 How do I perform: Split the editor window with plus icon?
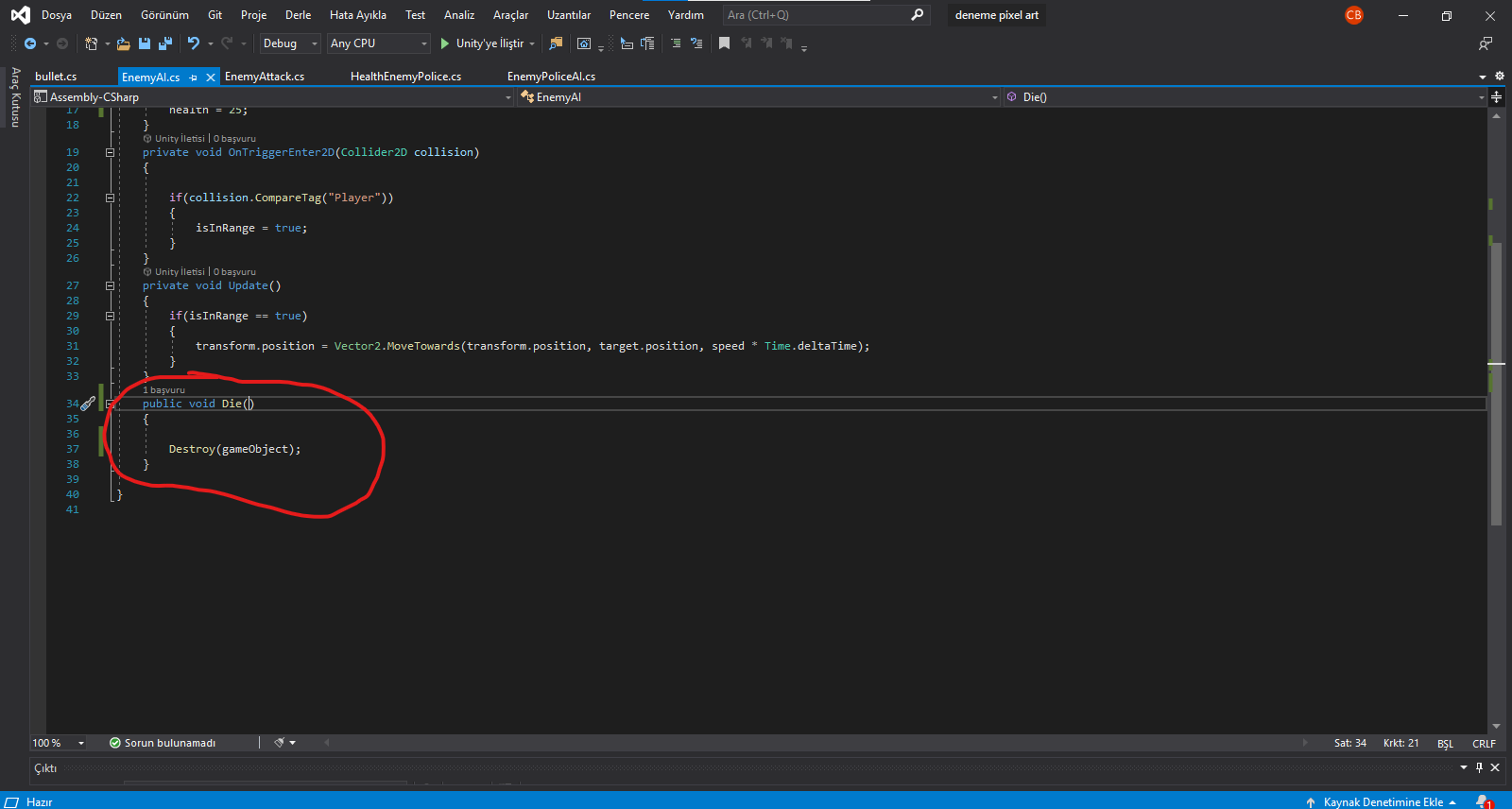(x=1496, y=97)
